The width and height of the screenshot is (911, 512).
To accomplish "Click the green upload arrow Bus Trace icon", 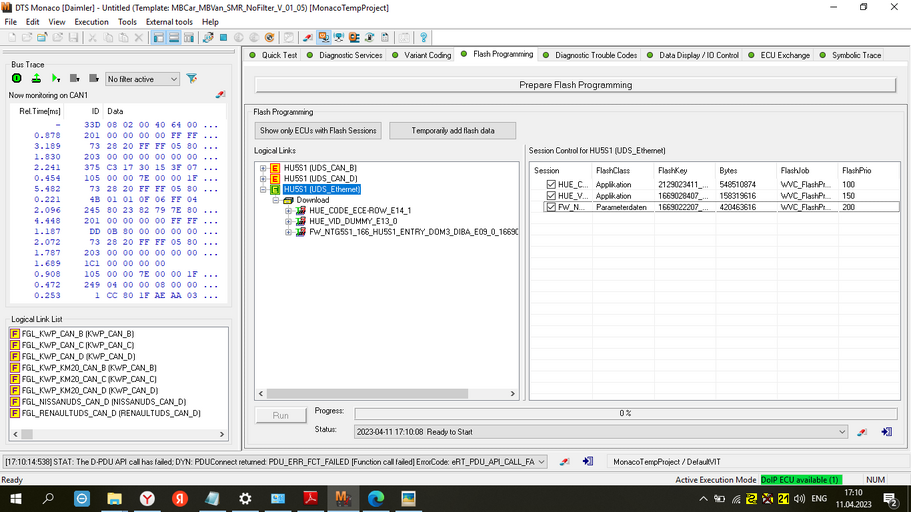I will 36,78.
